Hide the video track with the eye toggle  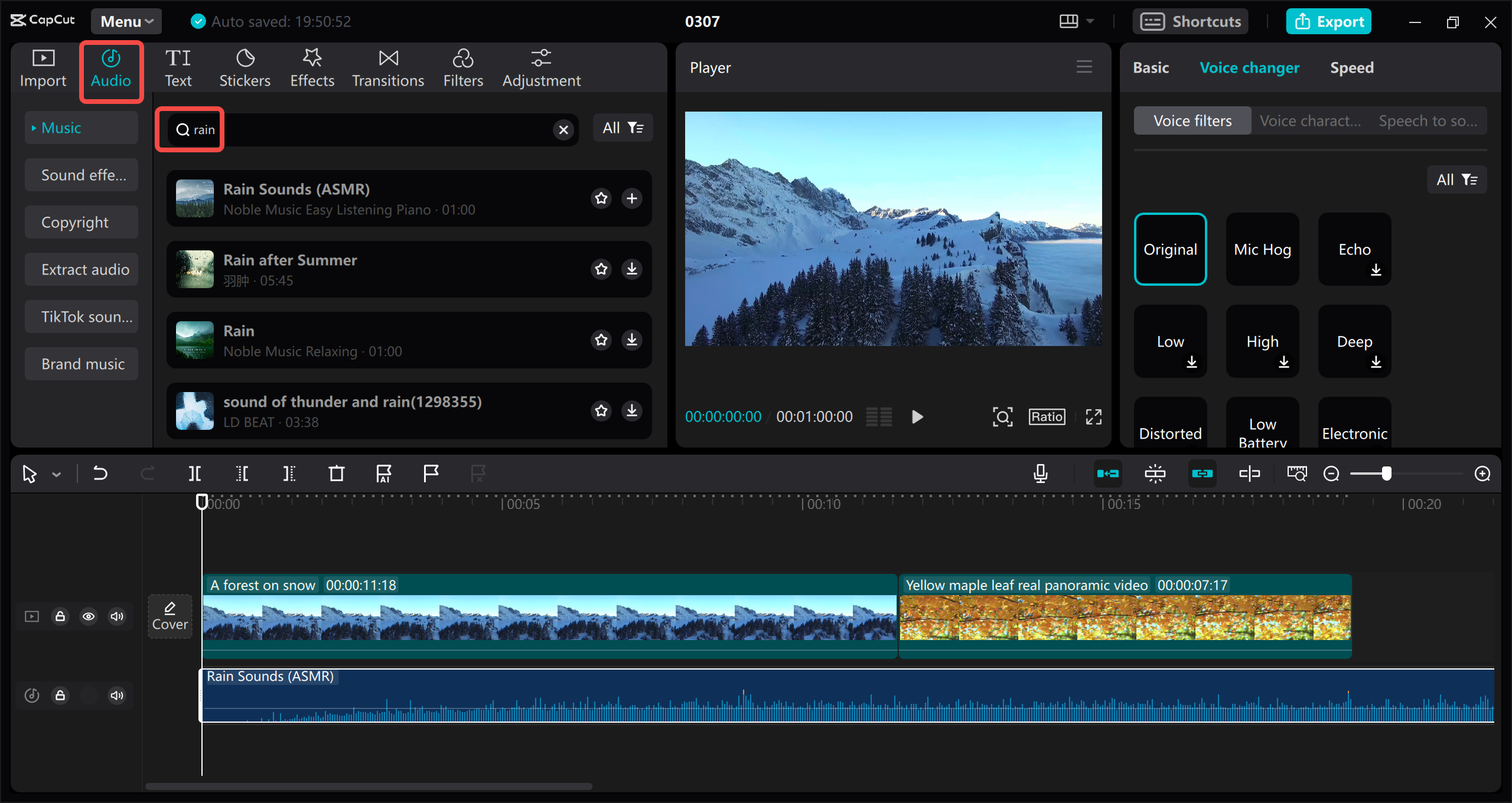pyautogui.click(x=89, y=616)
